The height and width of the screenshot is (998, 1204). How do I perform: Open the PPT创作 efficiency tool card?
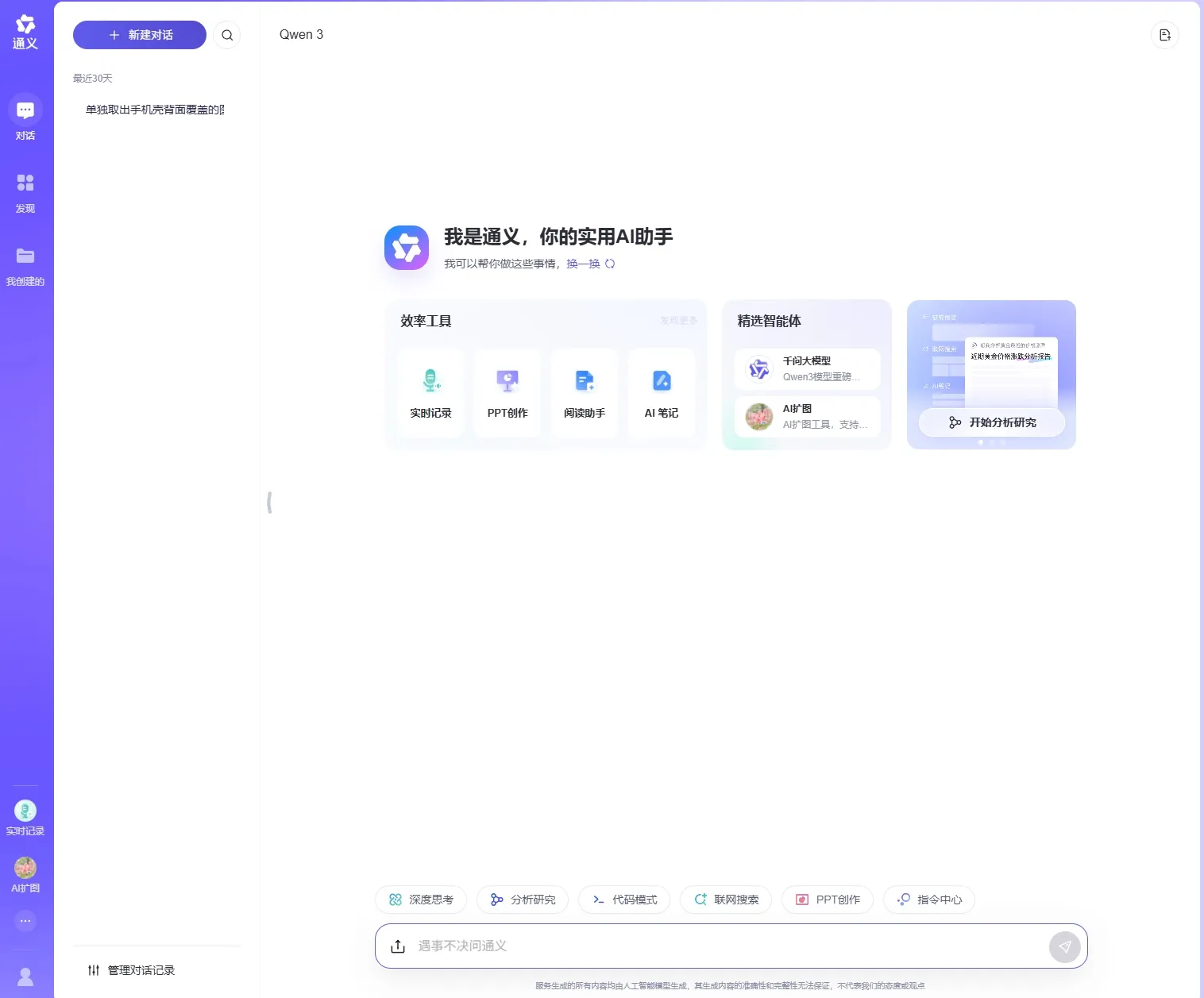[507, 393]
